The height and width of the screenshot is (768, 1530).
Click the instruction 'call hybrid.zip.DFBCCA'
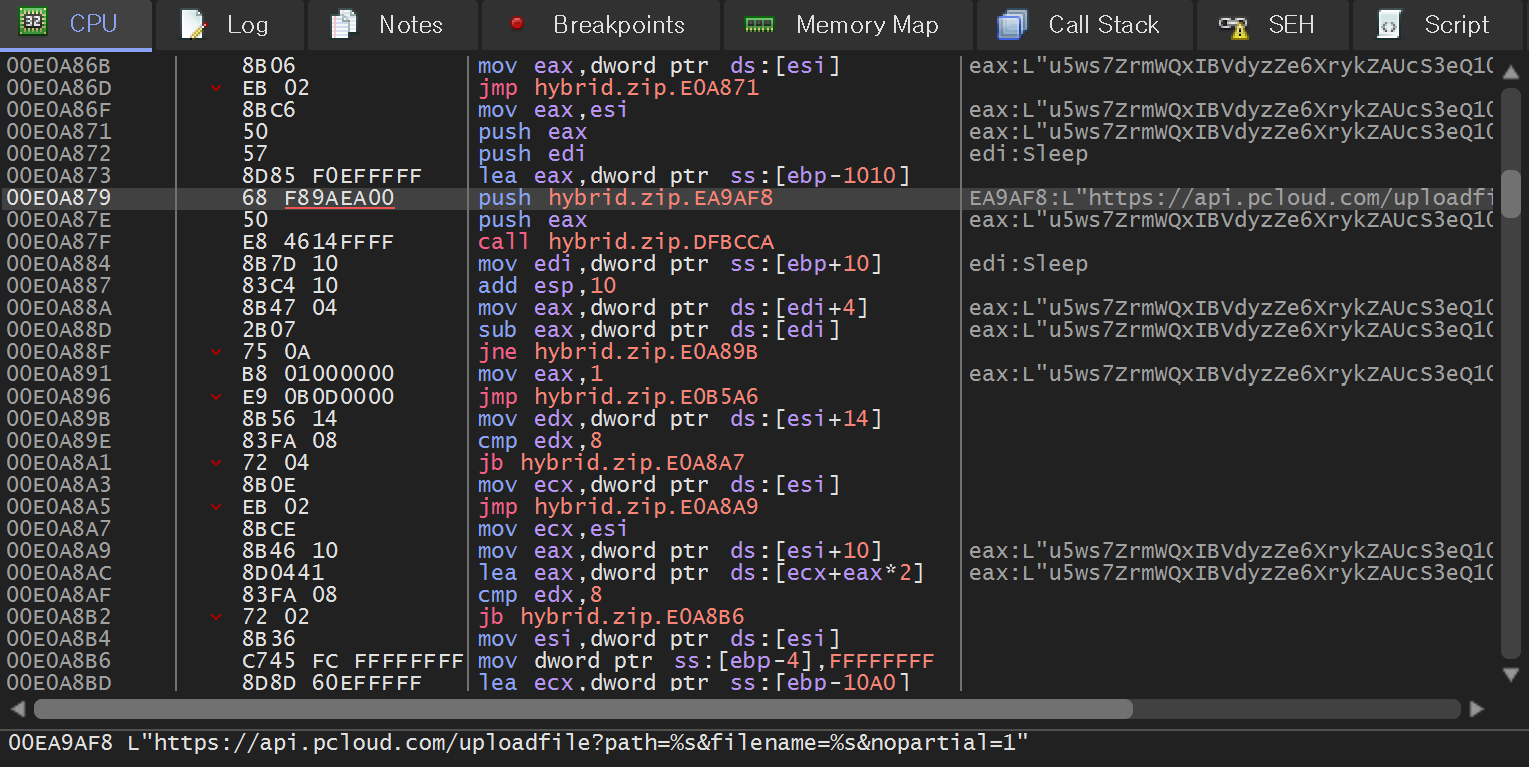(x=625, y=242)
